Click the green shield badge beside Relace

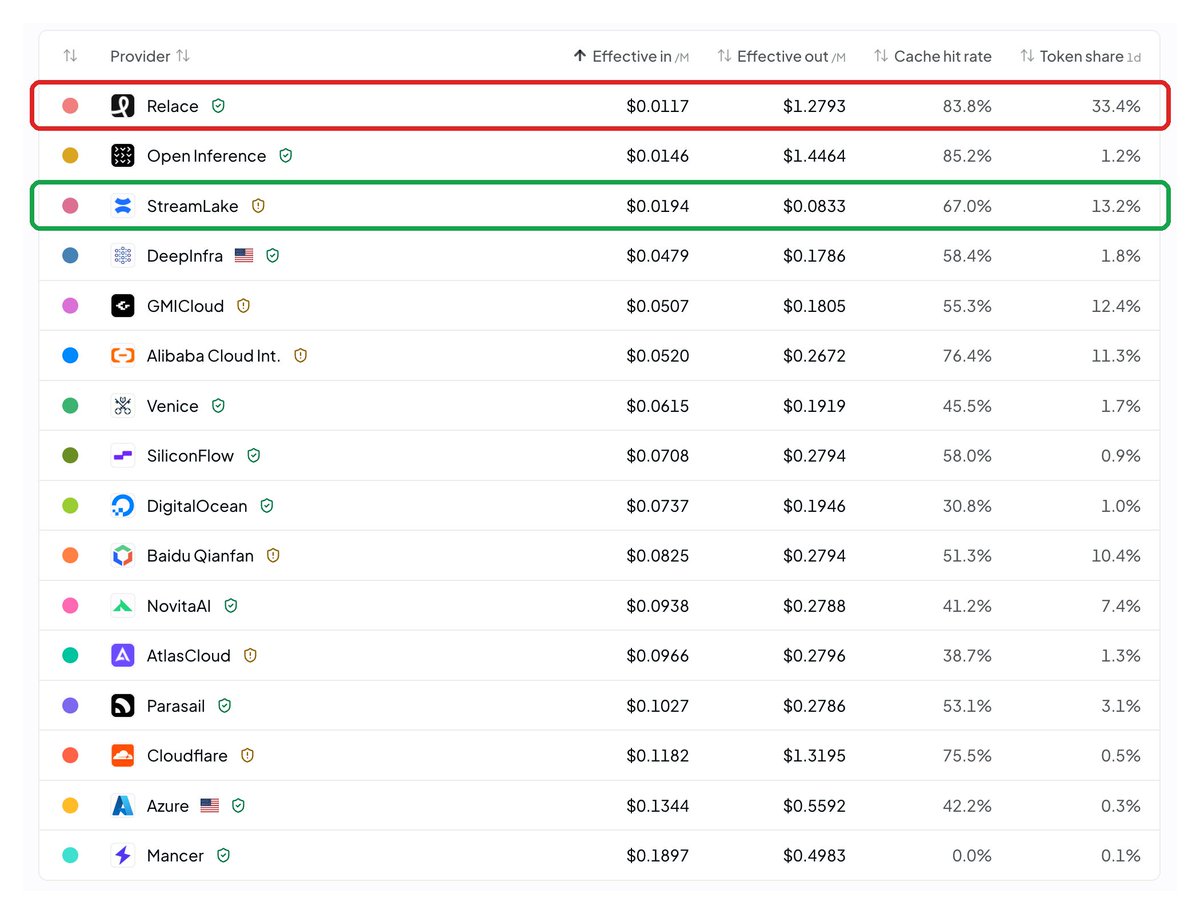(x=218, y=106)
